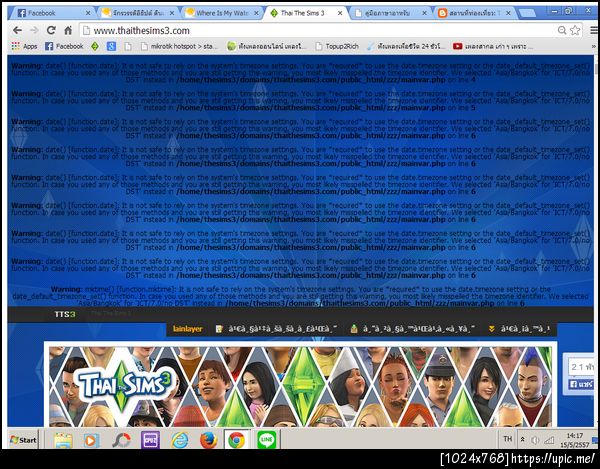Go to the browser home page
The height and width of the screenshot is (469, 600).
[x=68, y=30]
